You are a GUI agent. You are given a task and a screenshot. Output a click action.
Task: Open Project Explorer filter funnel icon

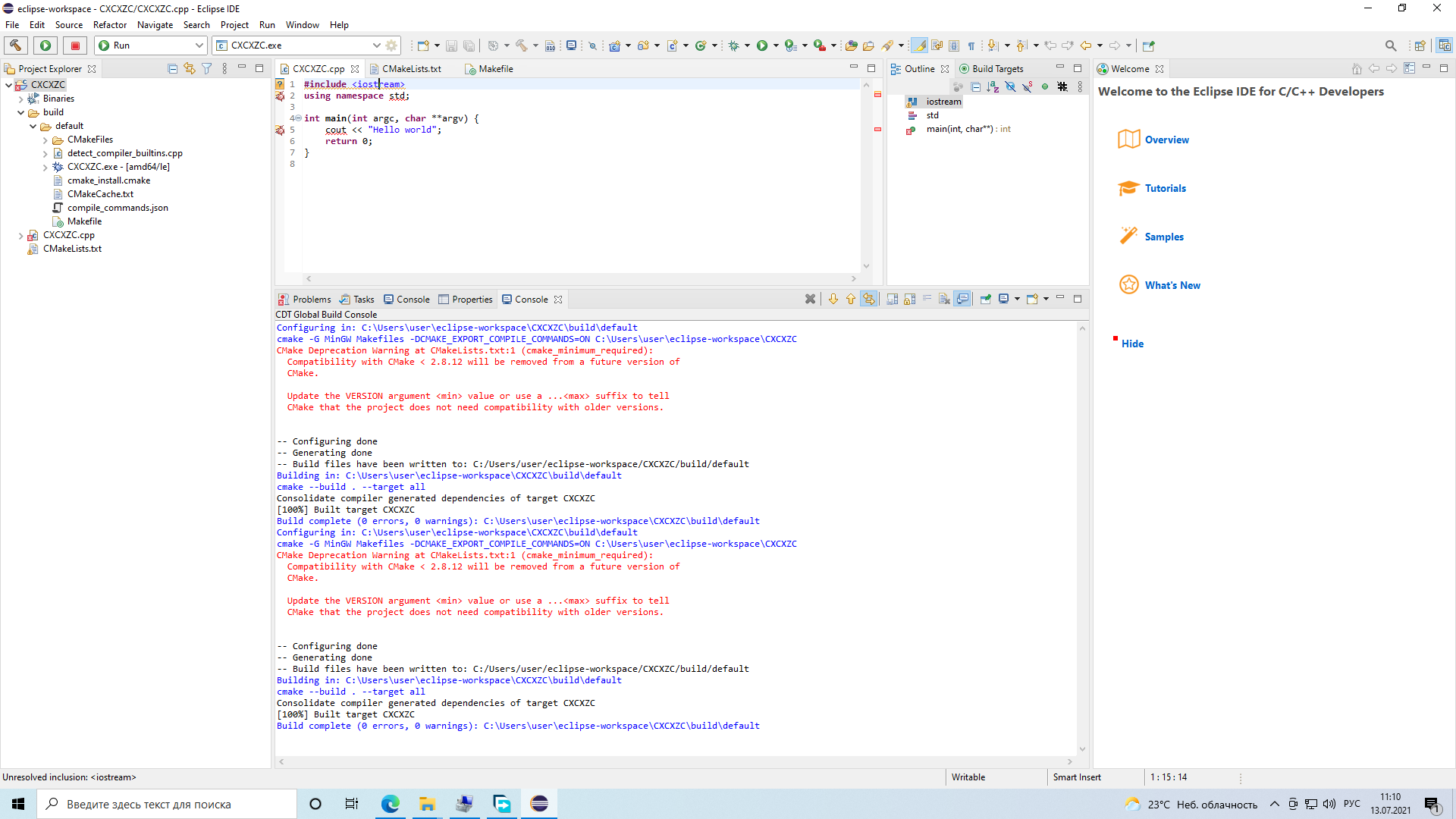point(206,69)
